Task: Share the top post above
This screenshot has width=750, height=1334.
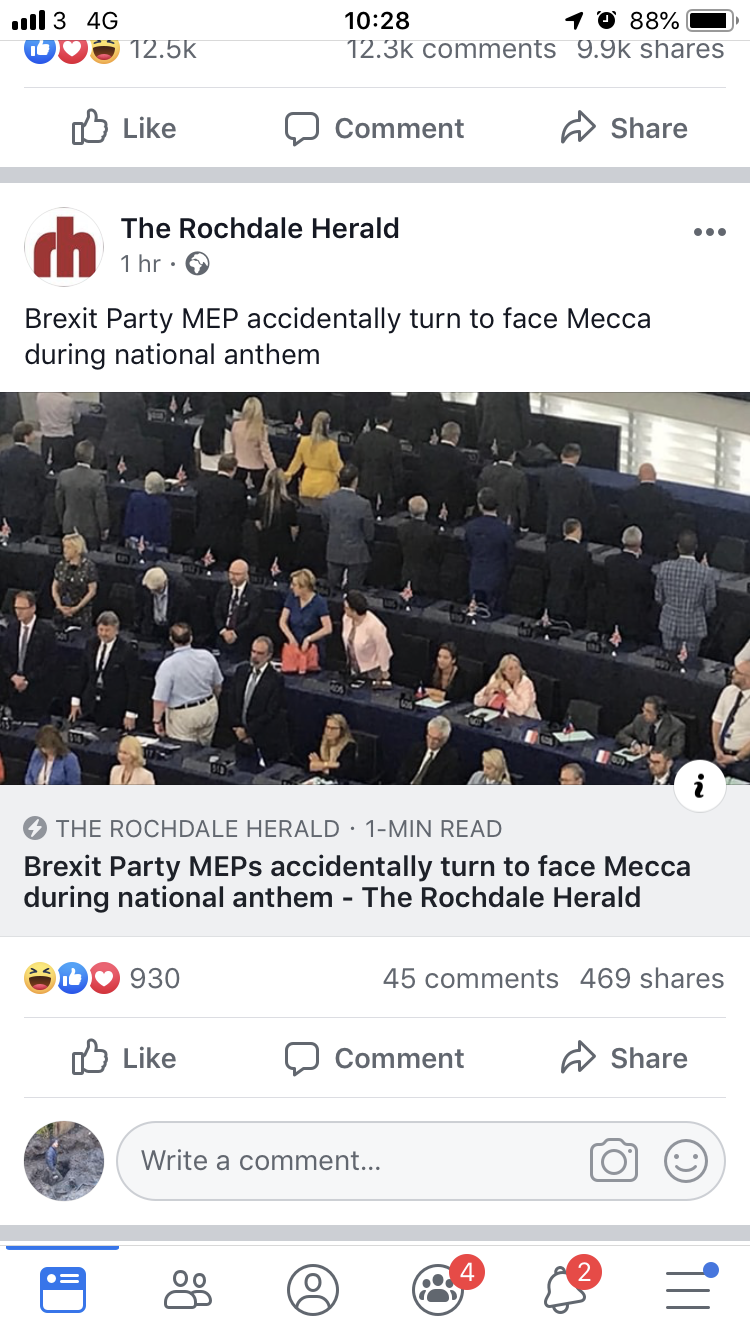Action: pos(625,128)
